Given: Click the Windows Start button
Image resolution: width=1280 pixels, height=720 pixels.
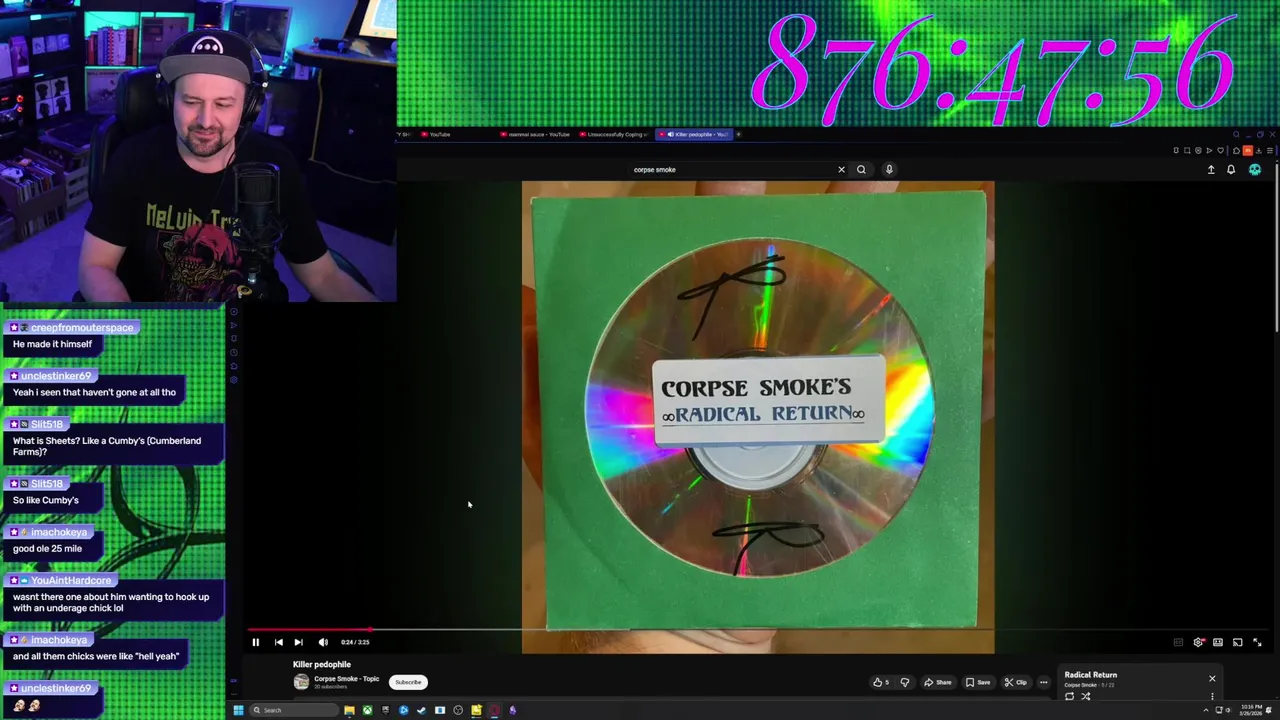Looking at the screenshot, I should coord(238,710).
